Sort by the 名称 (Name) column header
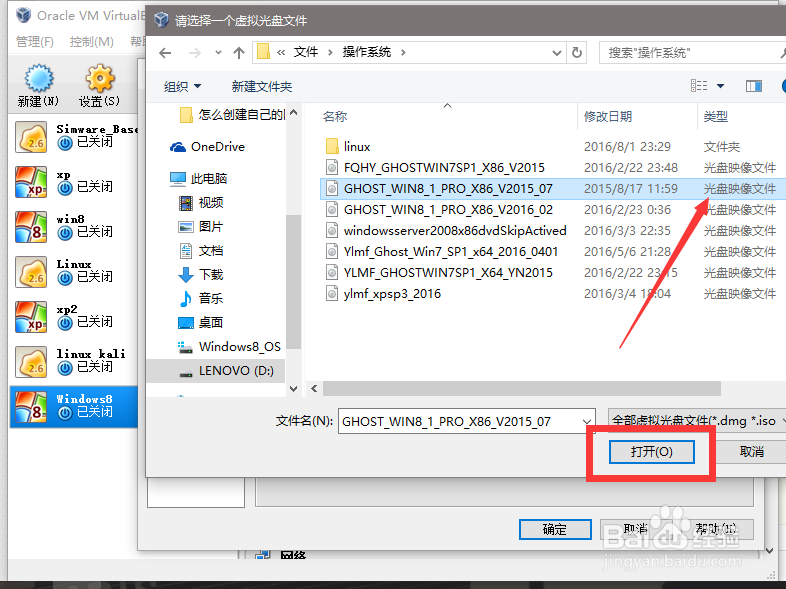Screen dimensions: 786x589 click(x=335, y=116)
